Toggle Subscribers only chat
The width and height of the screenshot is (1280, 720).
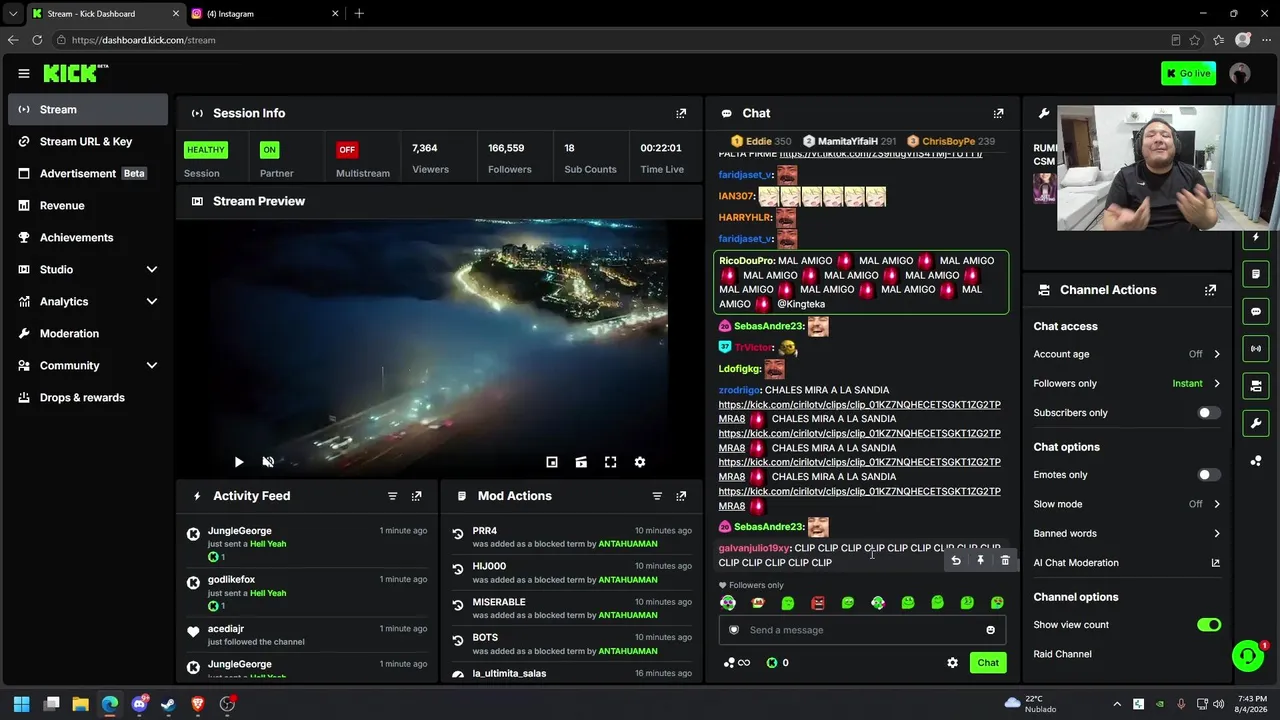pyautogui.click(x=1209, y=413)
